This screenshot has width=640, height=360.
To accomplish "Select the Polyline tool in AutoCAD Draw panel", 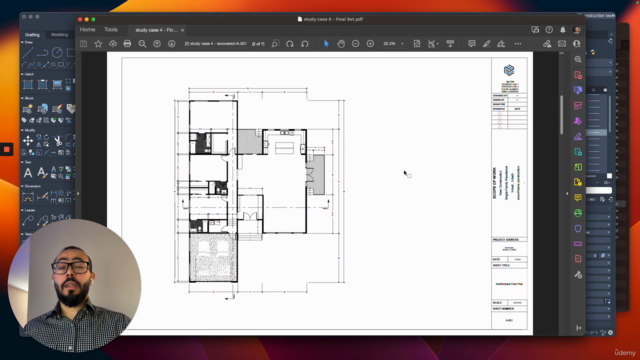I will click(x=42, y=52).
